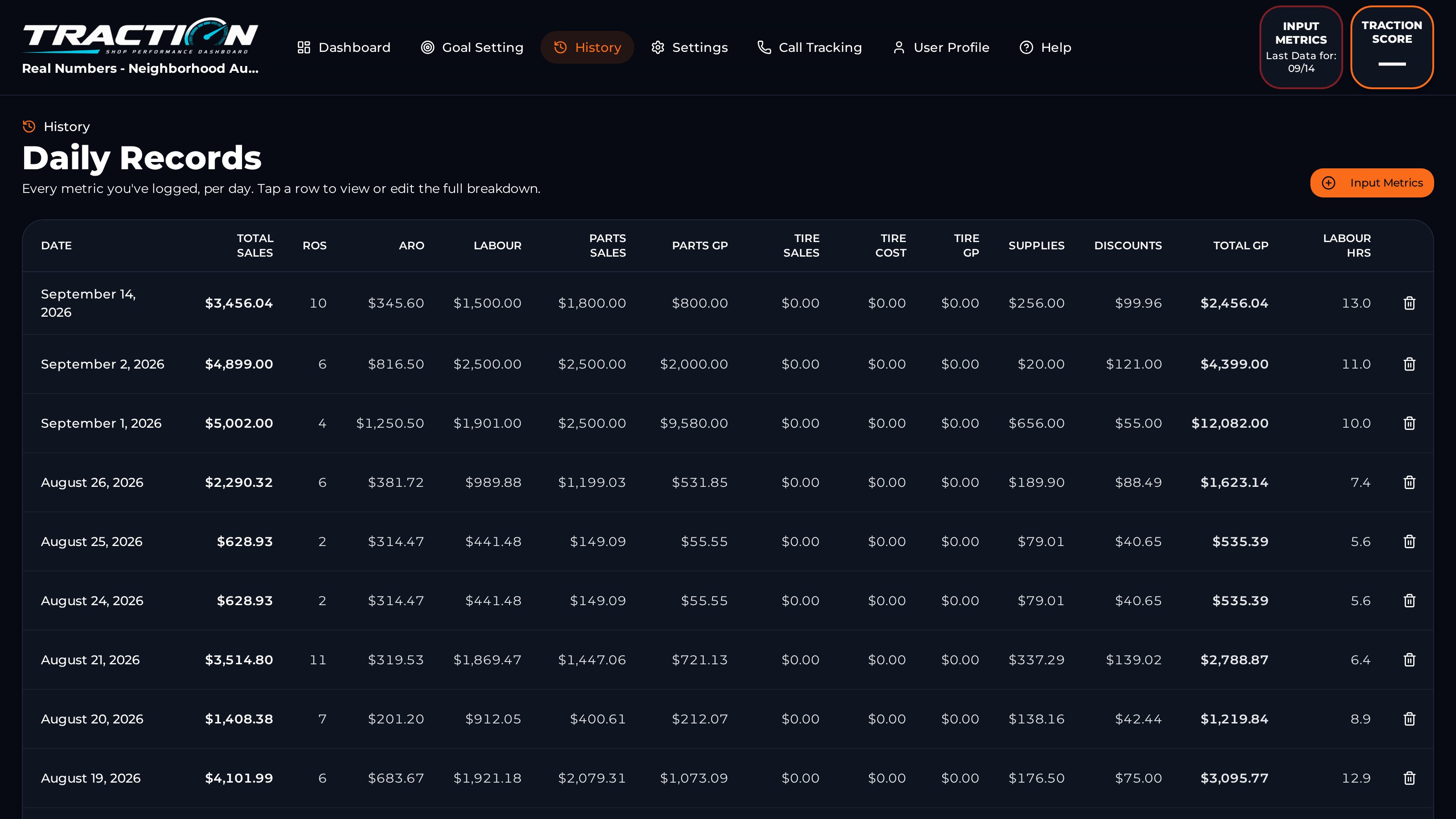Open the Help page

click(x=1045, y=47)
